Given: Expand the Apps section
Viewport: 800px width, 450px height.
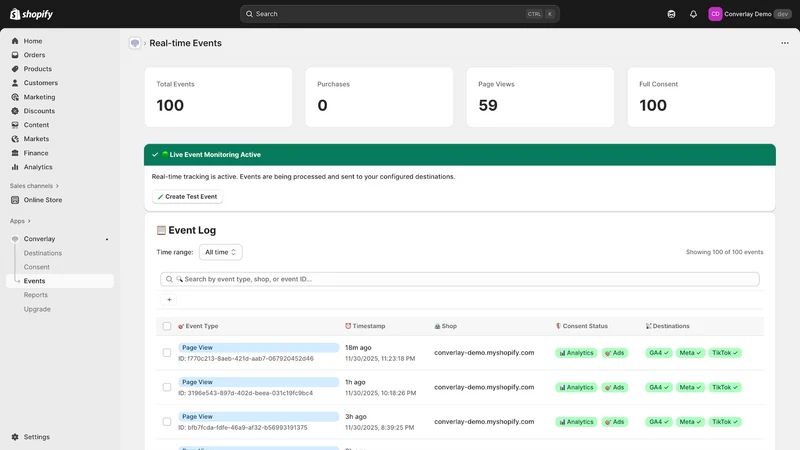Looking at the screenshot, I should (x=20, y=221).
